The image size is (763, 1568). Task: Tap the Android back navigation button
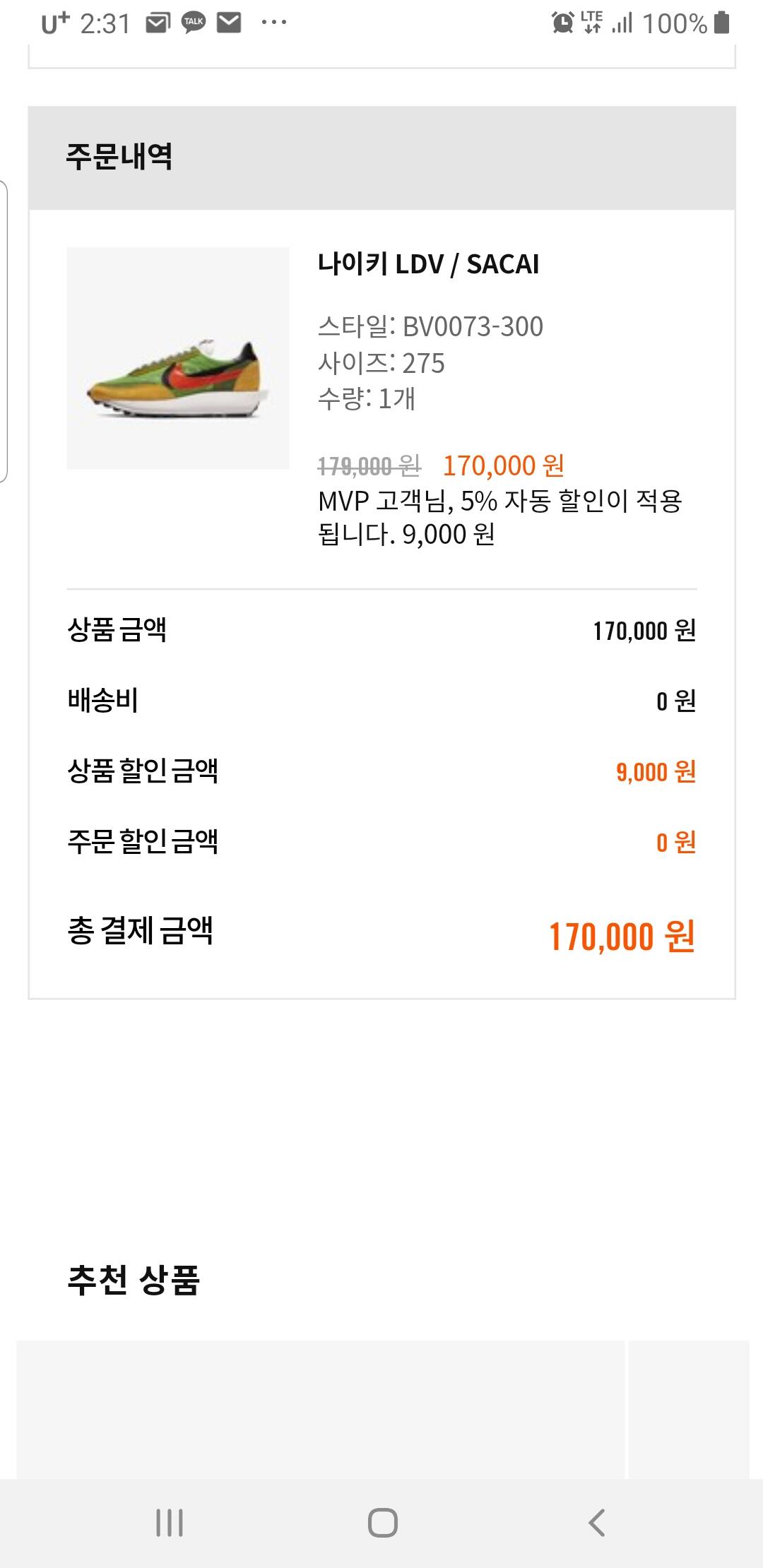pyautogui.click(x=597, y=1523)
